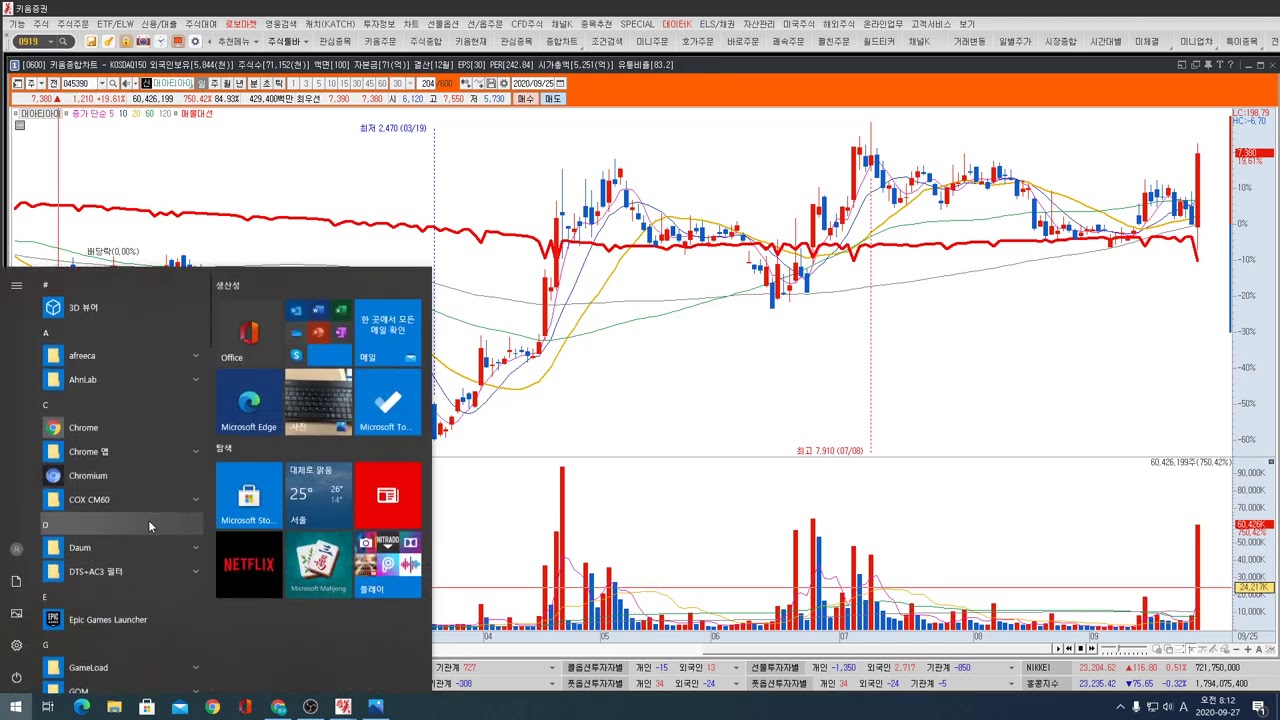Open Office tile in Start menu
Image resolution: width=1280 pixels, height=720 pixels.
[249, 333]
